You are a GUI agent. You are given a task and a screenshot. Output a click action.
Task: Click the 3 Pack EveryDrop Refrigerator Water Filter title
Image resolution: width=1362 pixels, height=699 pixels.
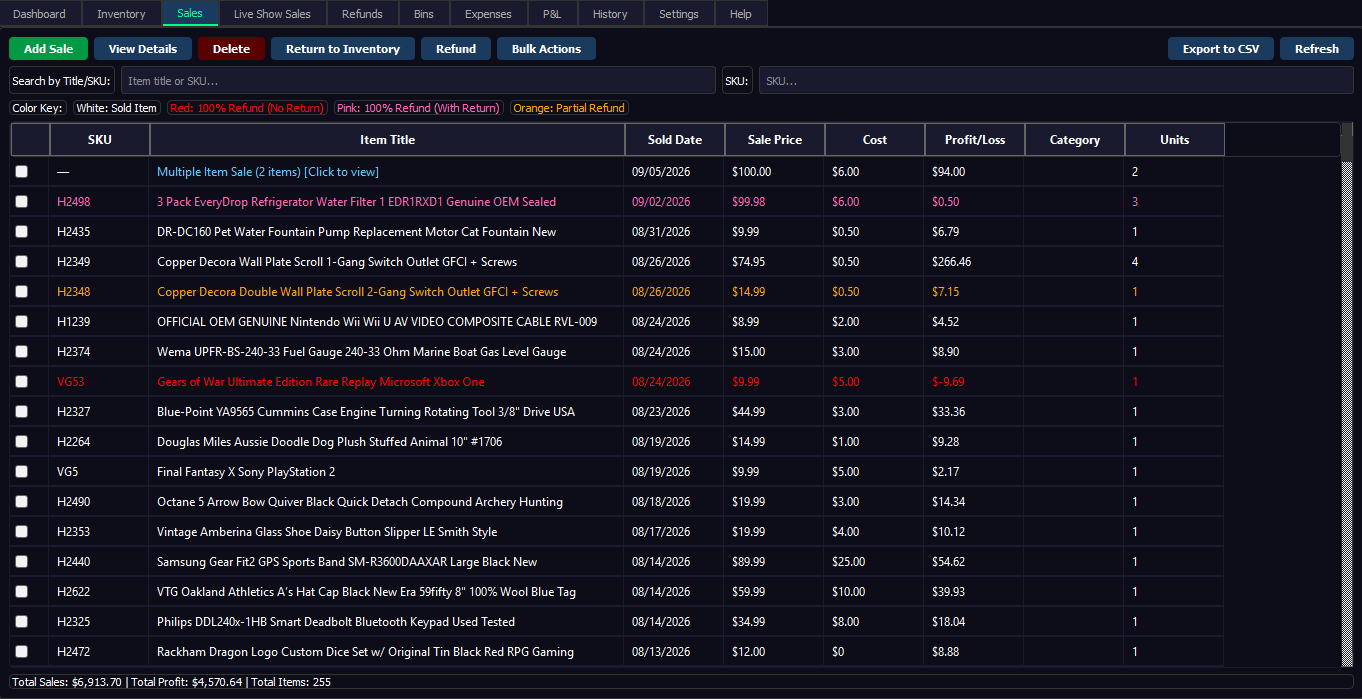pos(356,202)
